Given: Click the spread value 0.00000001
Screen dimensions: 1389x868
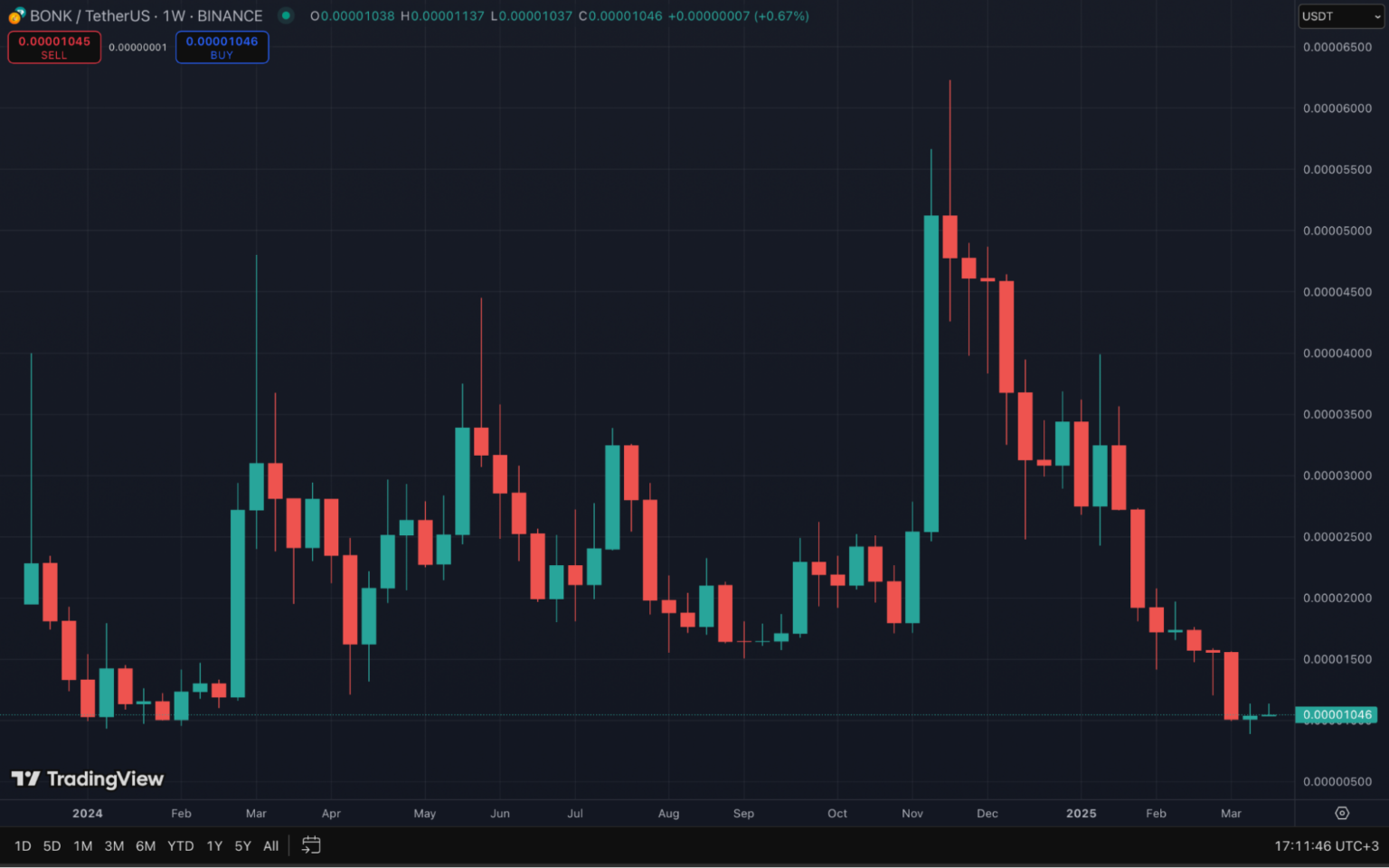Looking at the screenshot, I should coord(137,47).
